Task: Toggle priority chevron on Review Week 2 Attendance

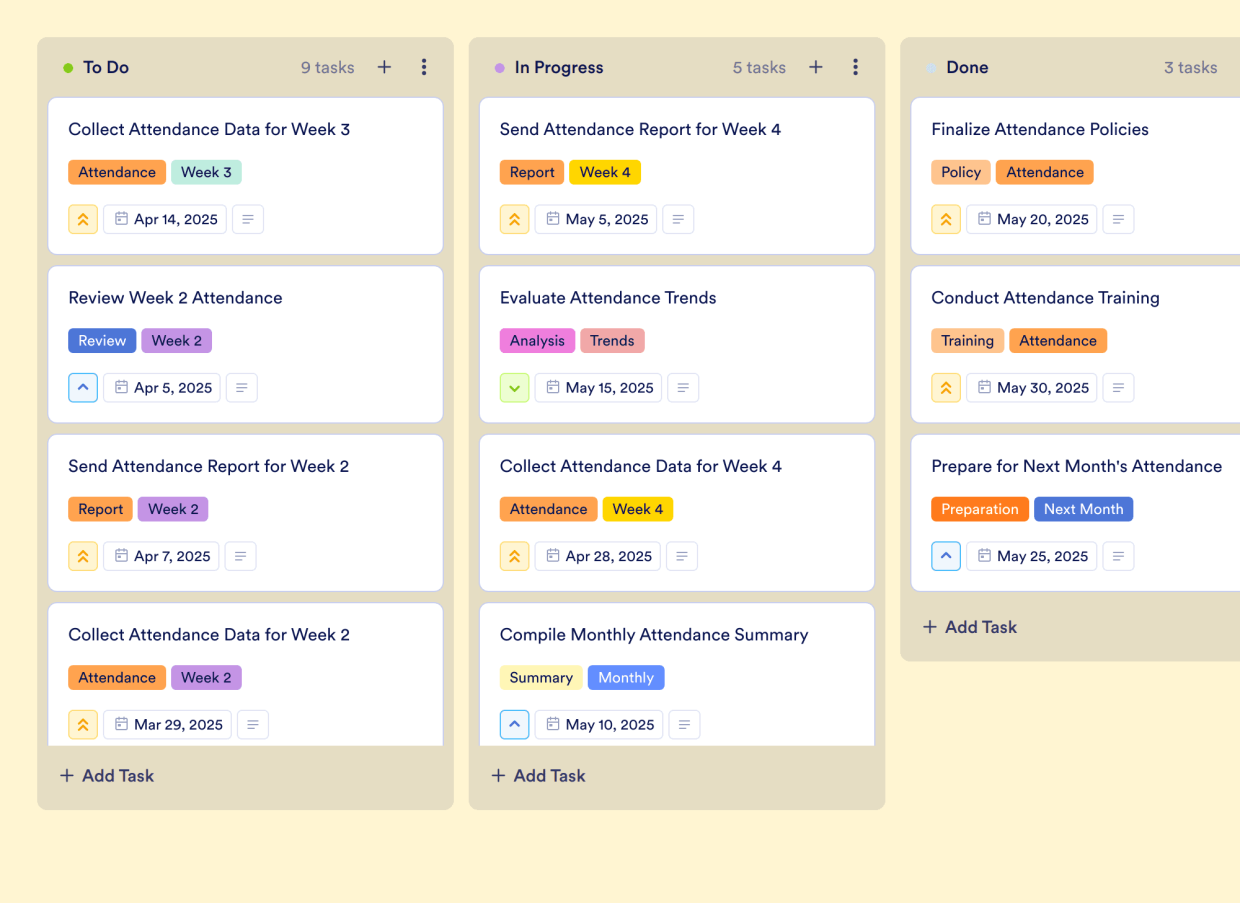Action: (83, 387)
